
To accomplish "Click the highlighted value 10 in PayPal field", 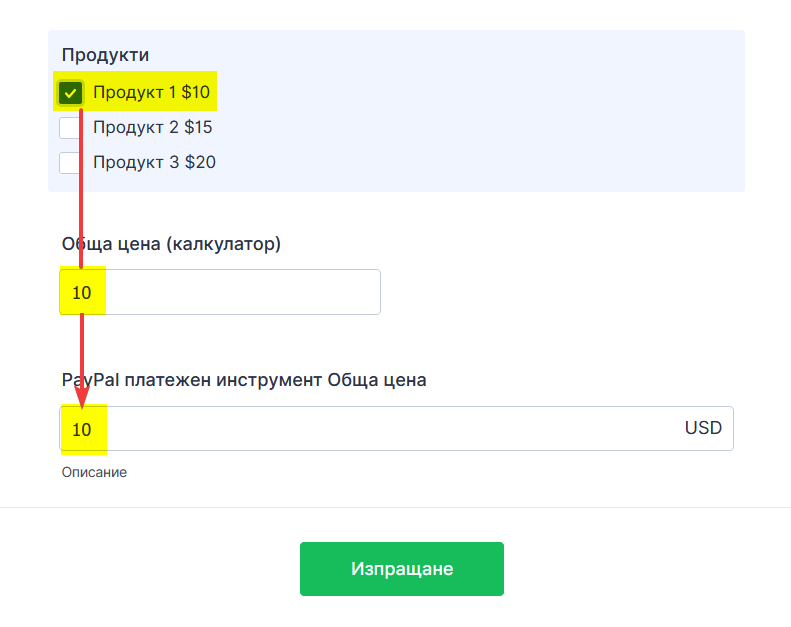I will (x=82, y=430).
